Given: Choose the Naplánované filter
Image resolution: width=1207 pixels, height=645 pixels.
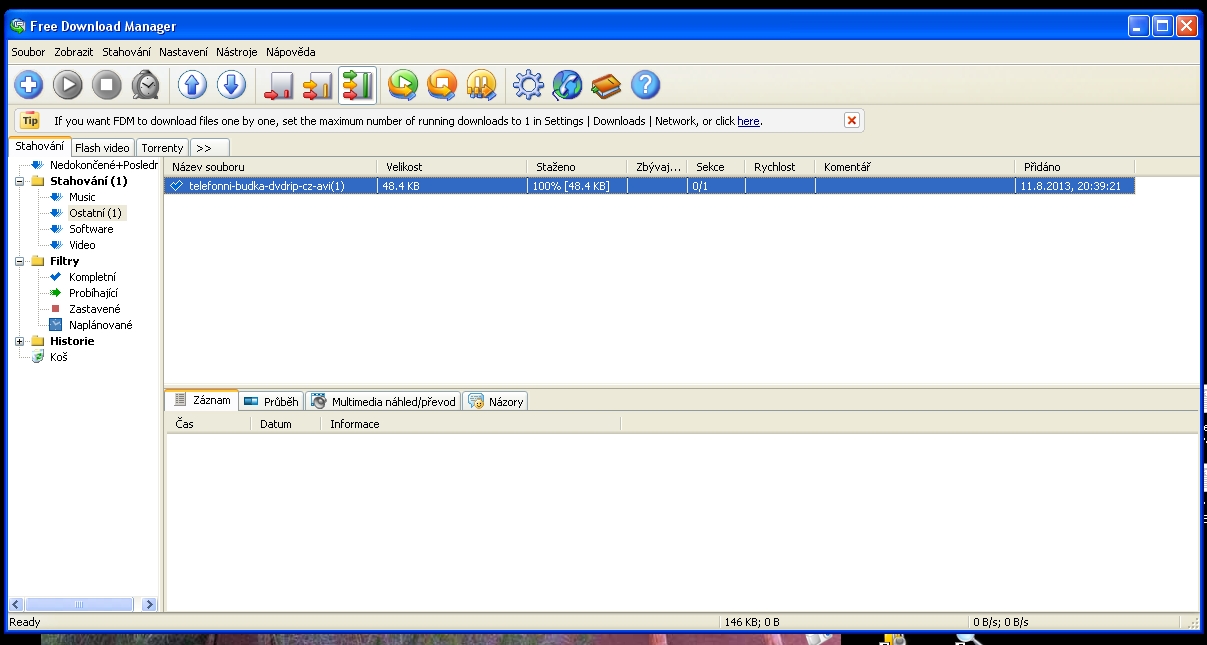Looking at the screenshot, I should pos(100,325).
